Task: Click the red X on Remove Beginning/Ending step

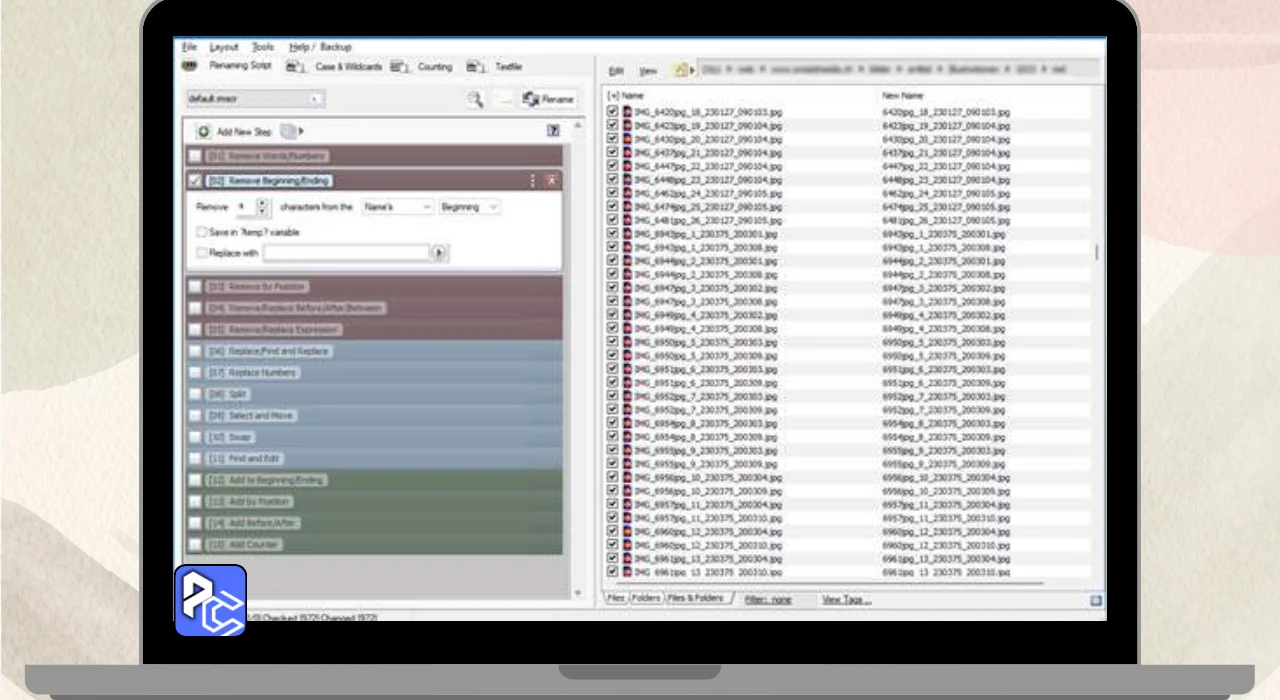Action: click(x=551, y=181)
